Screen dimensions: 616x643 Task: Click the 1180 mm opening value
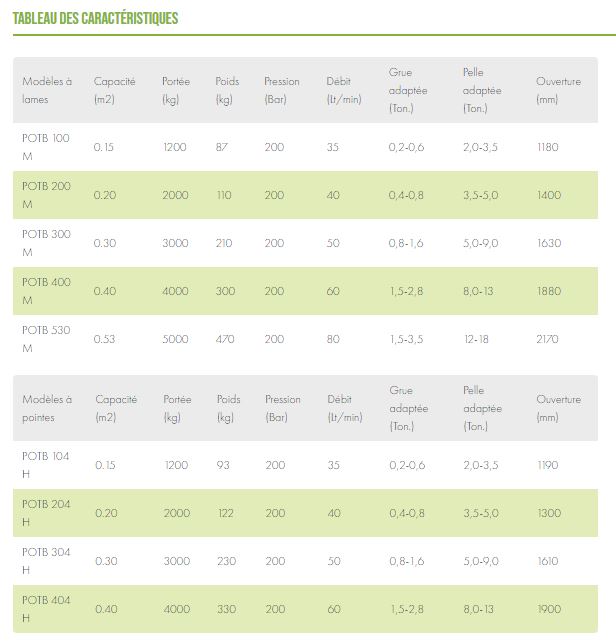click(x=547, y=147)
